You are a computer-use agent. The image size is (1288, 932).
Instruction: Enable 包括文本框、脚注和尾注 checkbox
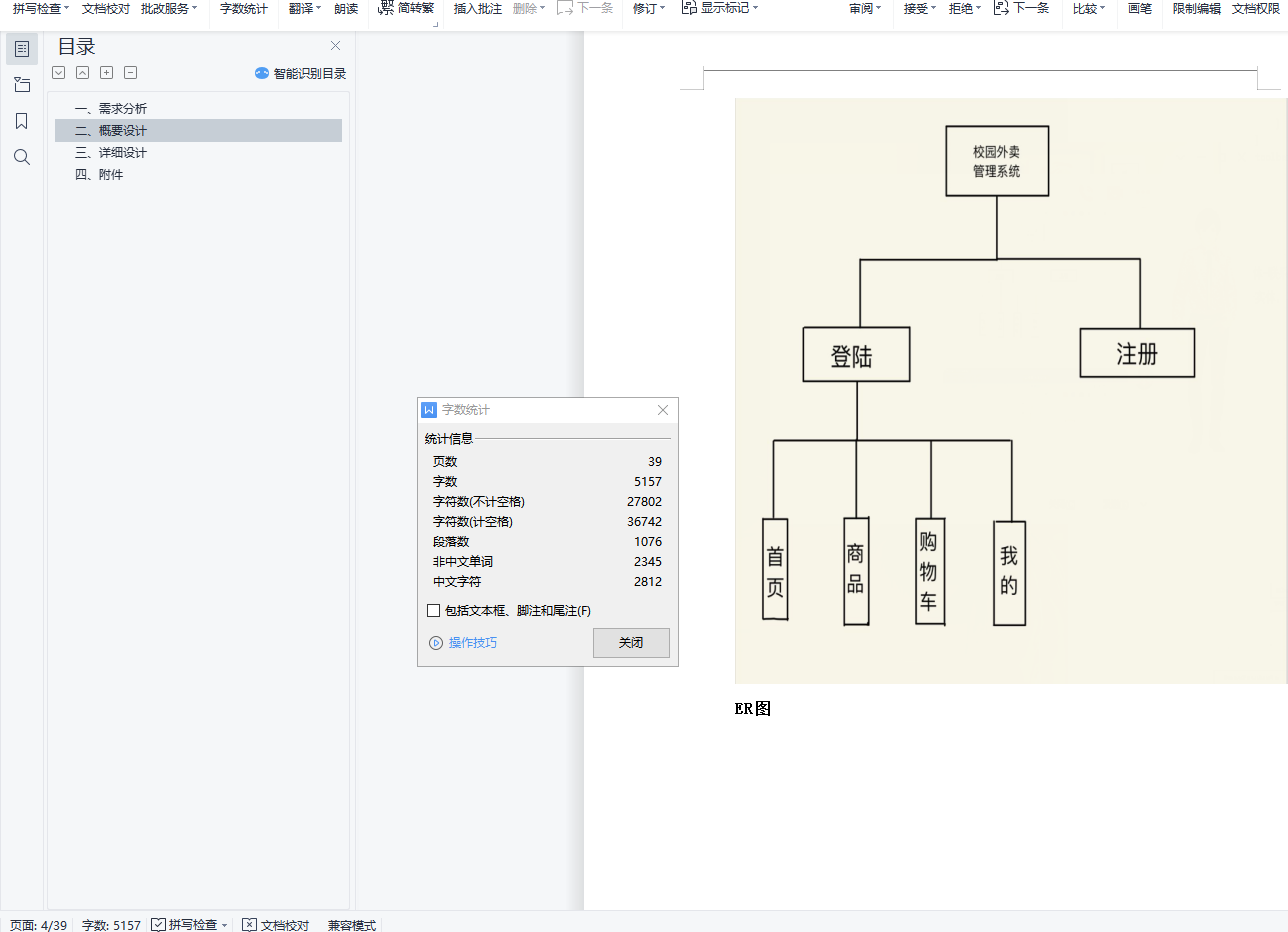(433, 611)
